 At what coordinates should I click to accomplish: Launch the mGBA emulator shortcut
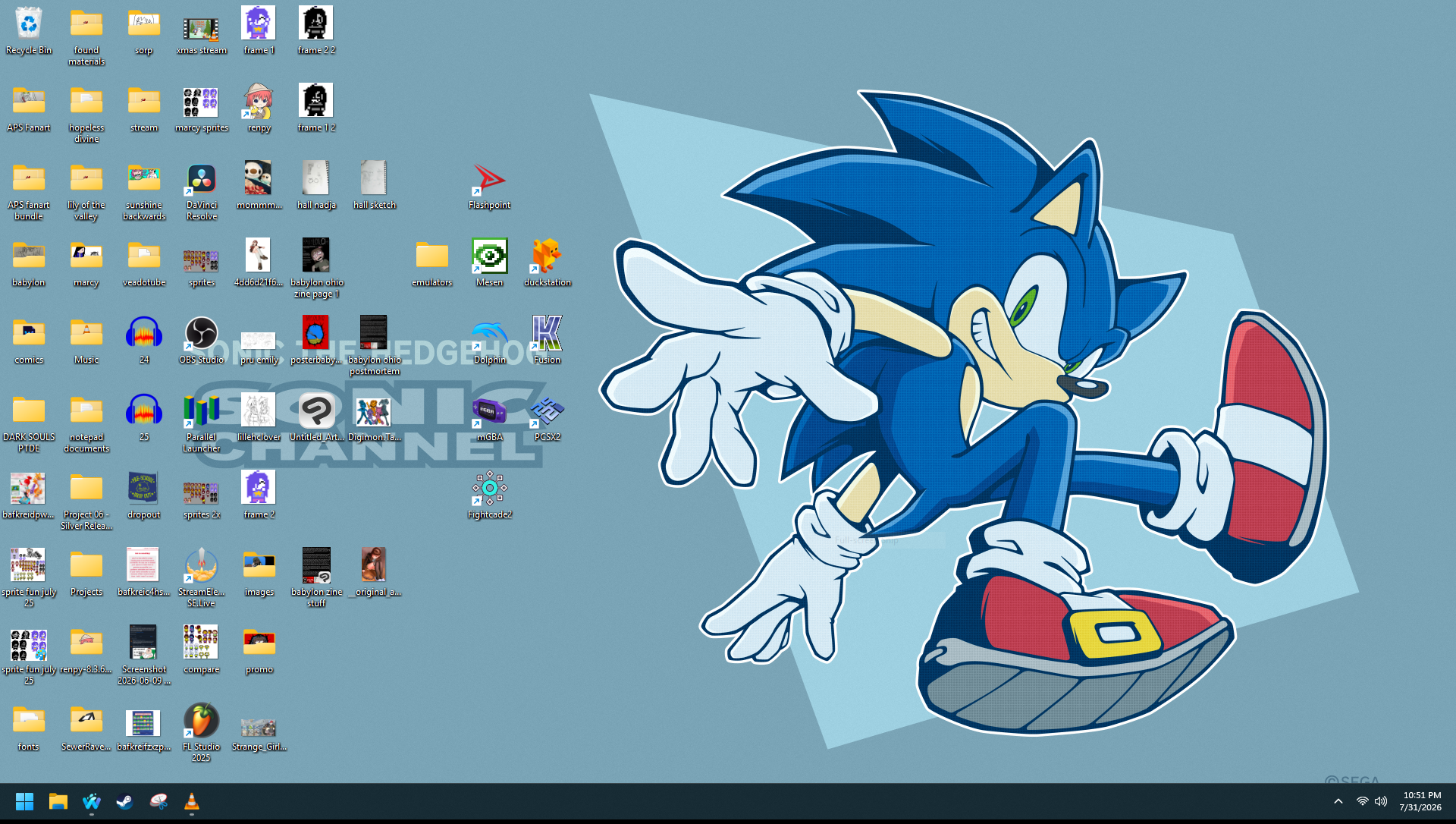tap(489, 417)
